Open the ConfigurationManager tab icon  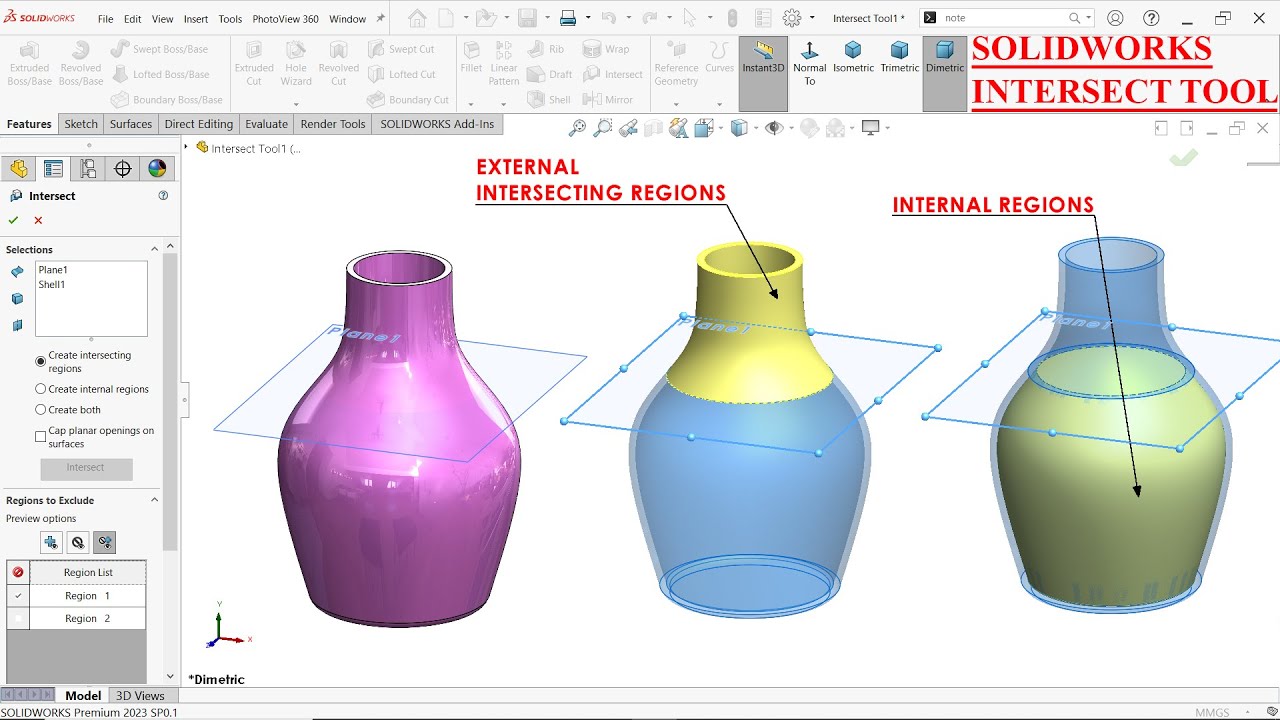[88, 168]
